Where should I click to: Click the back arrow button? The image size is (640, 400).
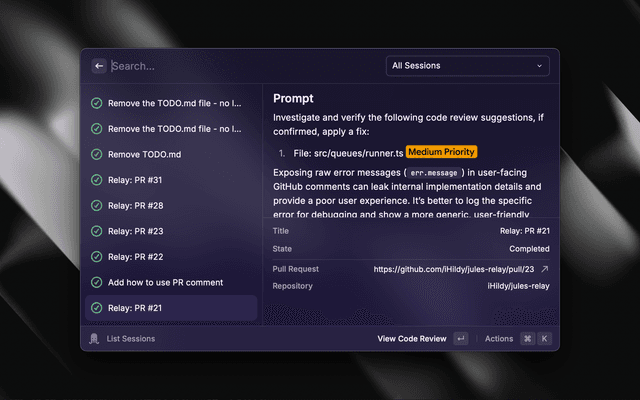pos(98,66)
